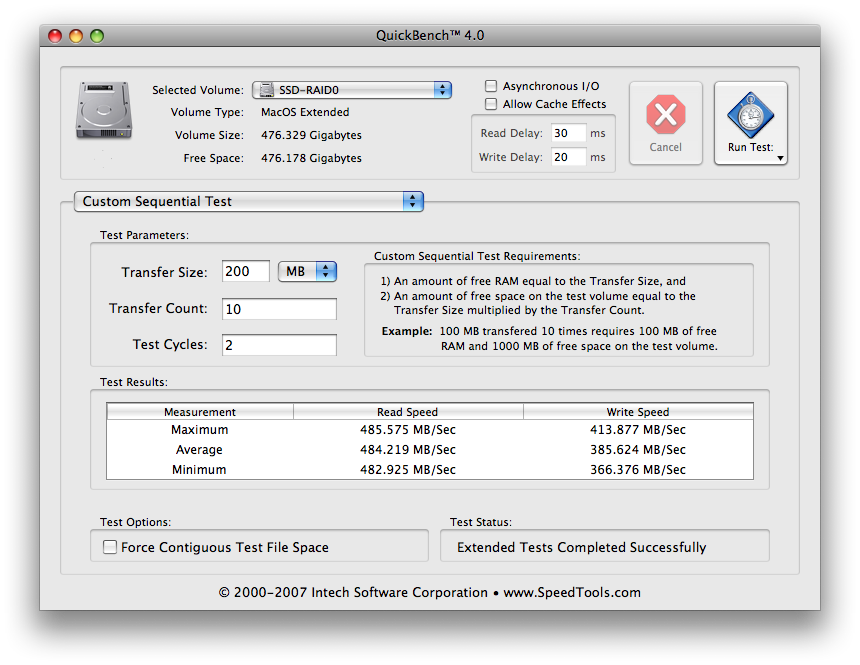
Task: Click read speed value 484.219 MB/Sec
Action: 408,450
